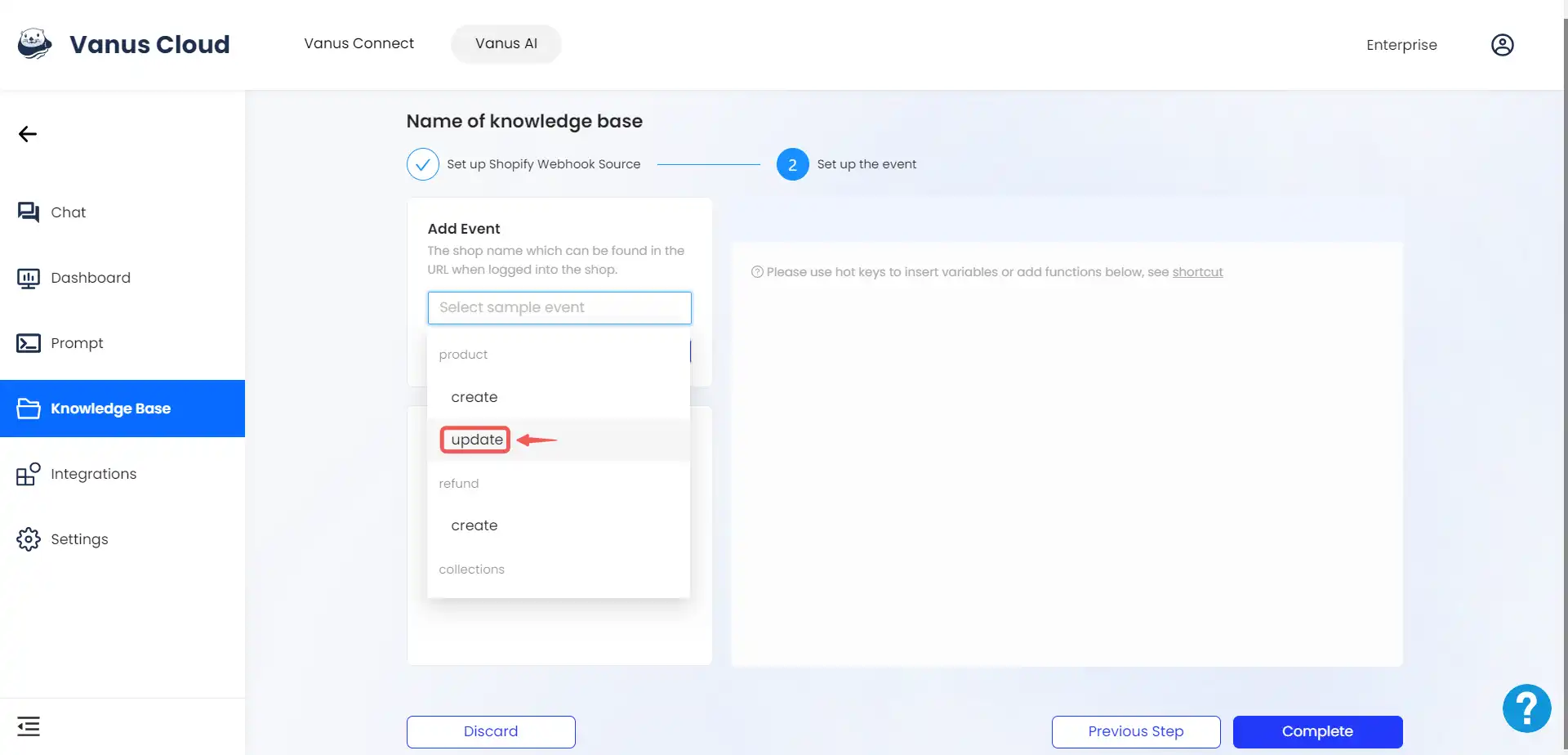The height and width of the screenshot is (755, 1568).
Task: Choose 'create' under refund group
Action: click(559, 525)
